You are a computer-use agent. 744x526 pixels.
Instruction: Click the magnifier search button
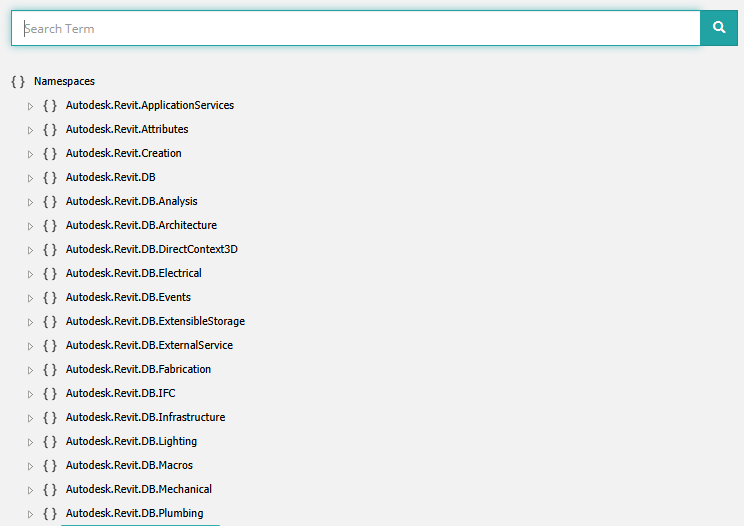pyautogui.click(x=719, y=28)
